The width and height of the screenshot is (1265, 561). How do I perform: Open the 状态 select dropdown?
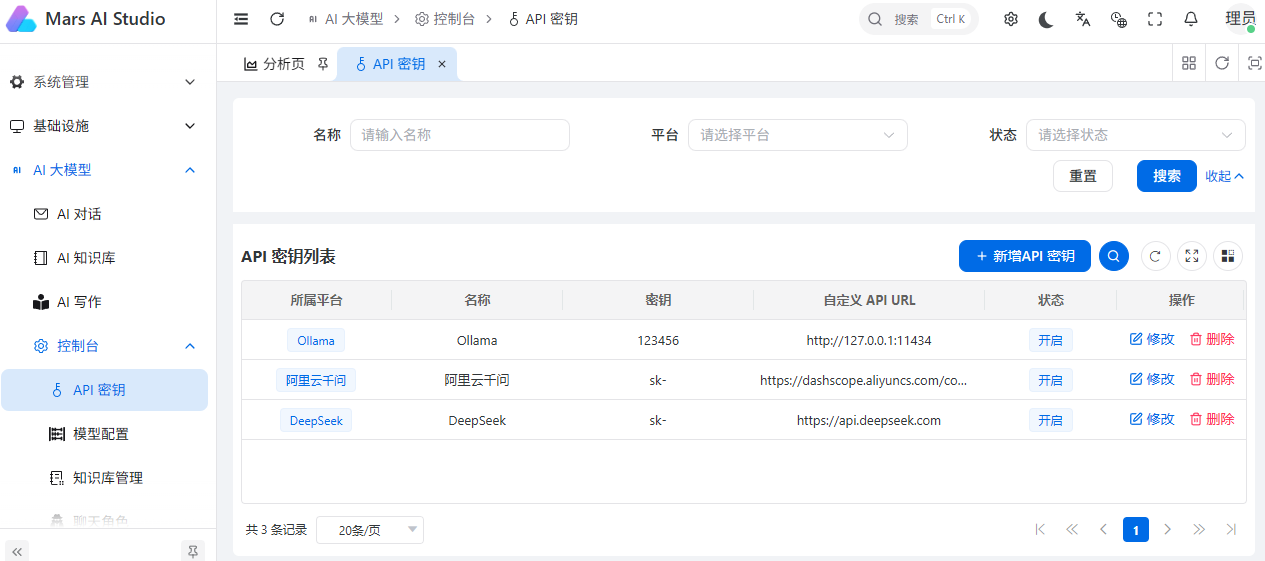(1136, 135)
